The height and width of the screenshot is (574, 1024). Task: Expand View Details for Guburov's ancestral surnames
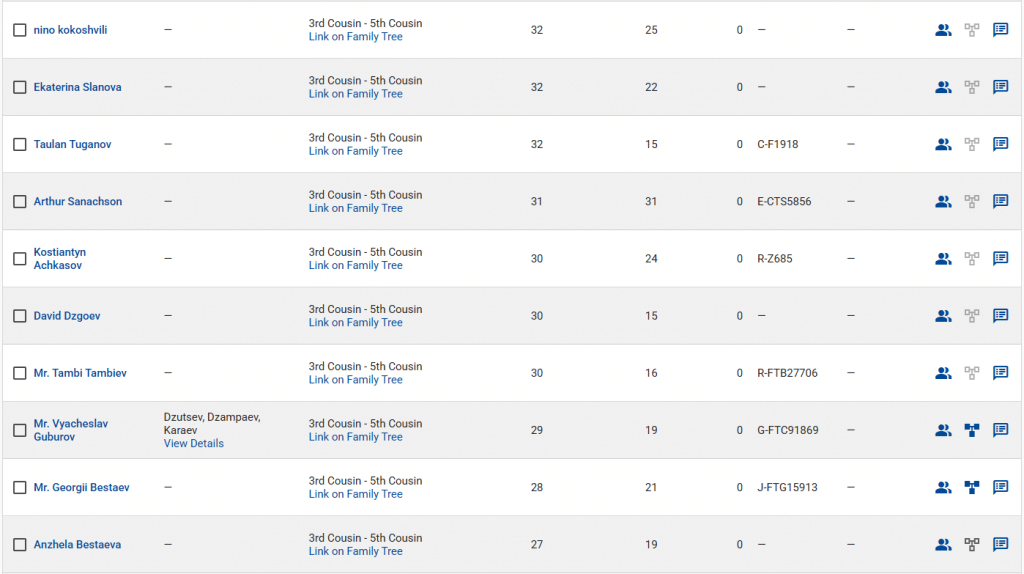(x=194, y=443)
